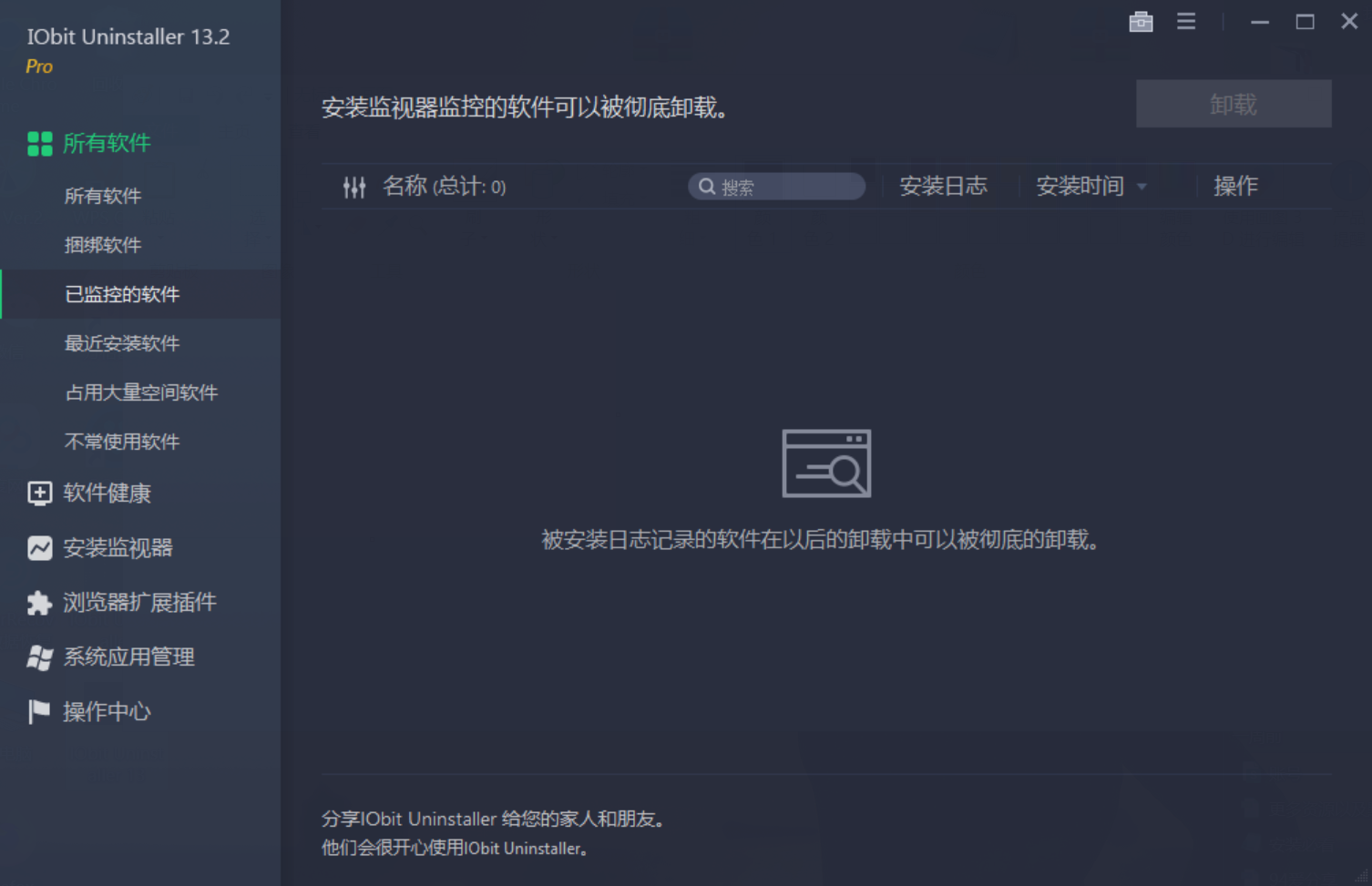Click the 浏览器扩展插件 puzzle icon
Screen dimensions: 1372x886
(x=40, y=602)
